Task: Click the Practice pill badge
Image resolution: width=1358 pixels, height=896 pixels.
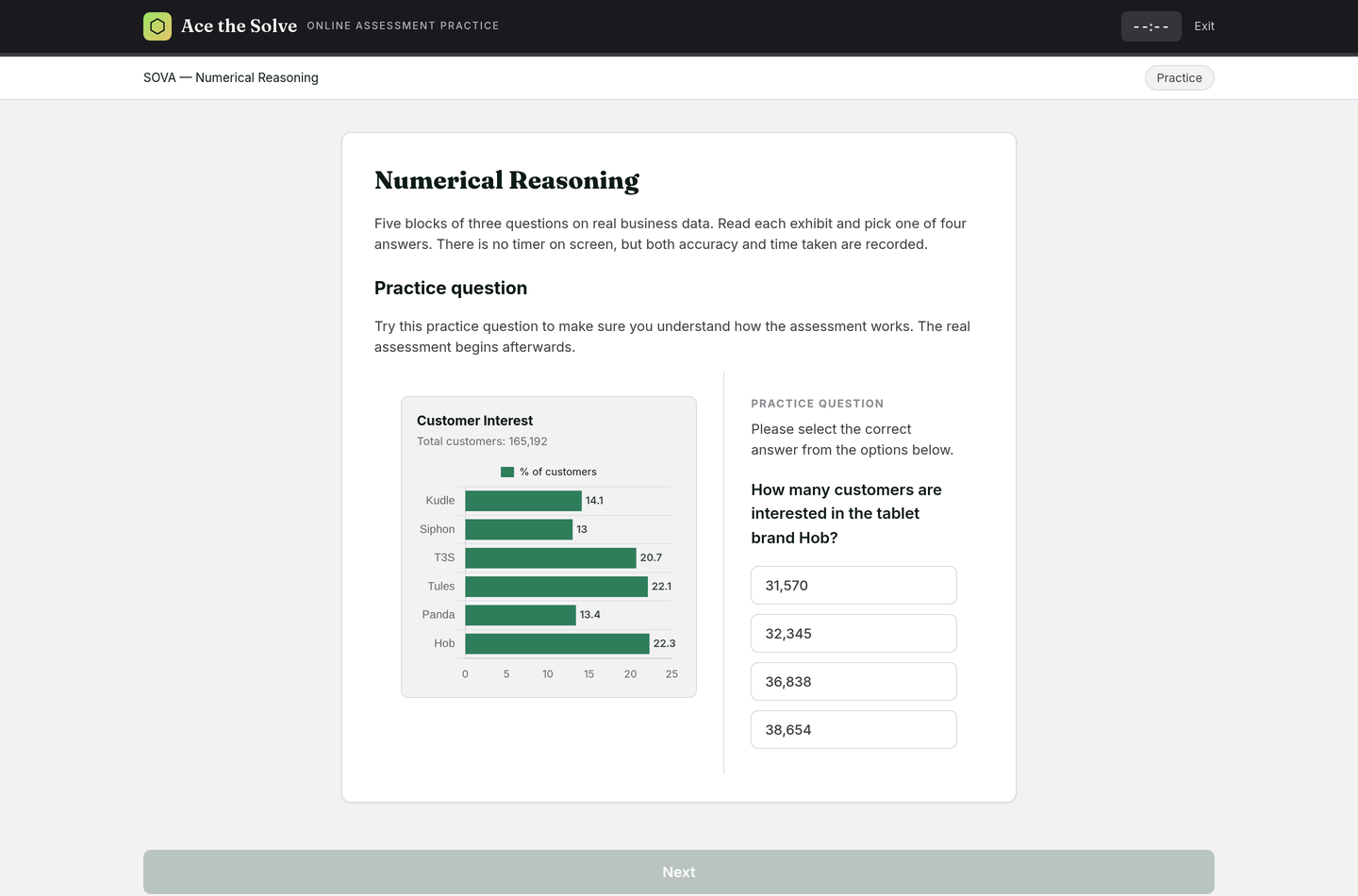Action: [1179, 78]
